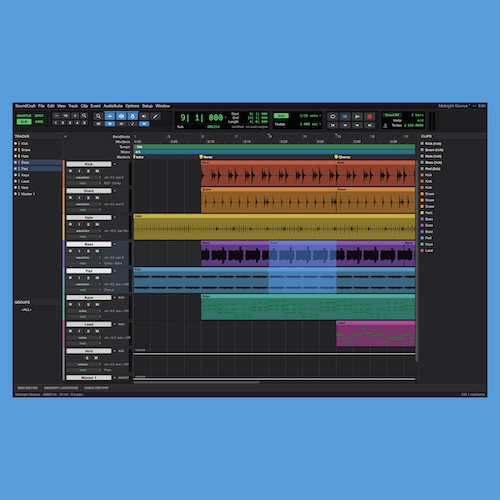Select the Scrubber speaker tool
This screenshot has height=500, width=500.
pos(144,116)
